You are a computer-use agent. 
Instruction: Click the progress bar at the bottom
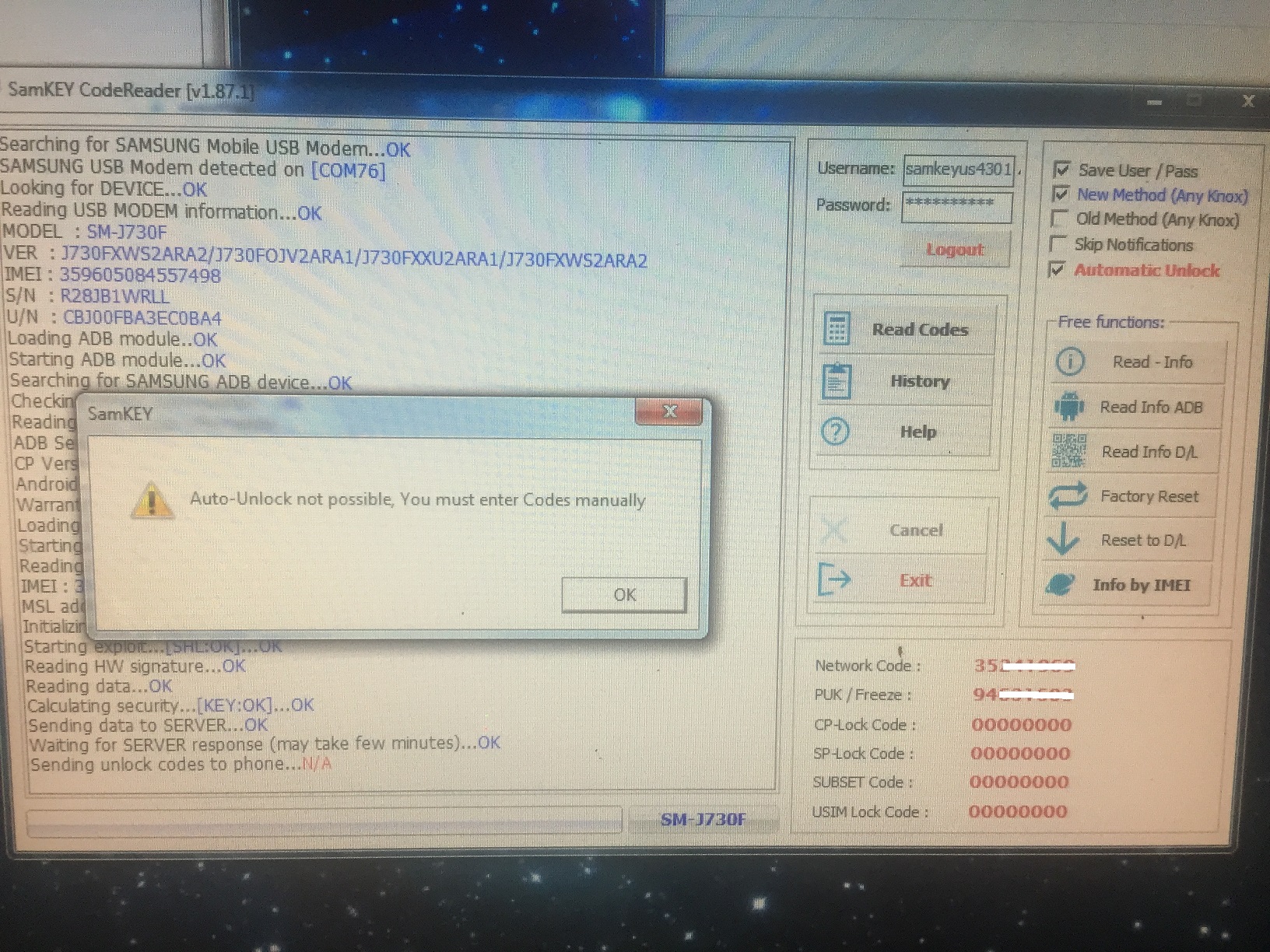325,821
